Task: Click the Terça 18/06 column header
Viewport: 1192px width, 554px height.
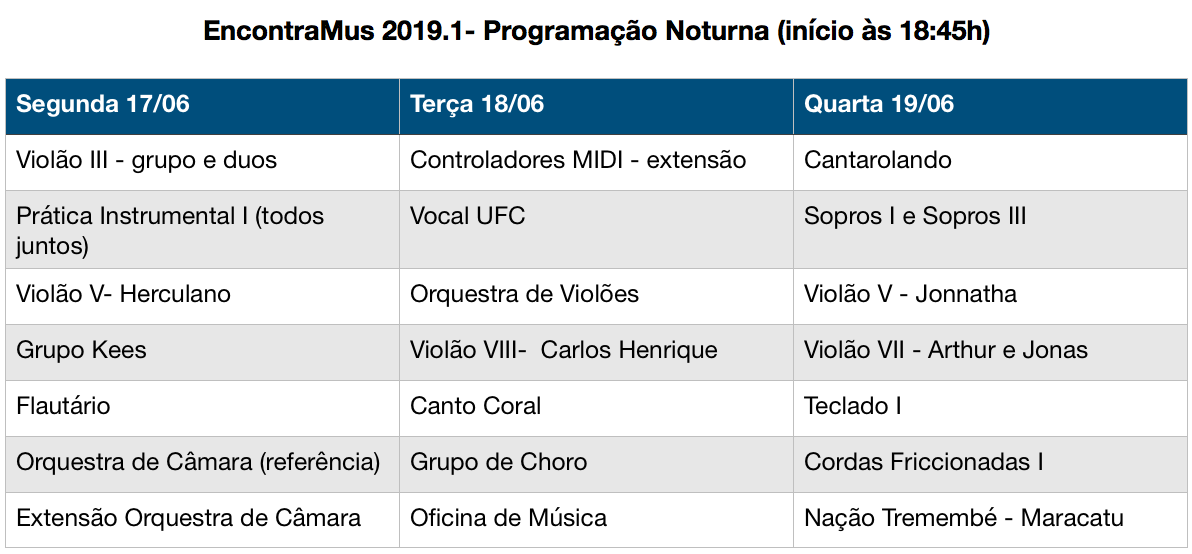Action: click(x=596, y=106)
